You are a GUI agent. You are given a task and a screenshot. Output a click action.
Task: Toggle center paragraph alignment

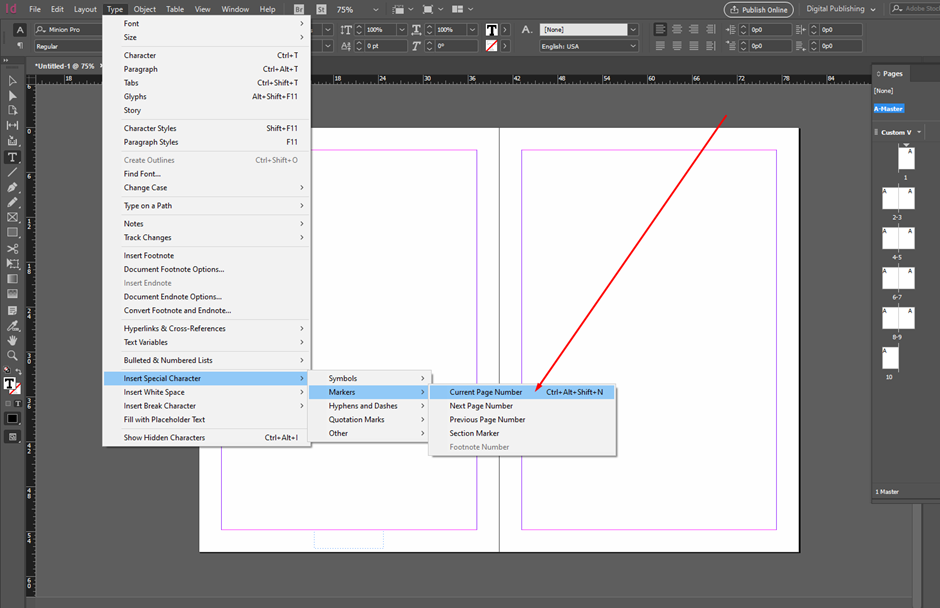(679, 30)
